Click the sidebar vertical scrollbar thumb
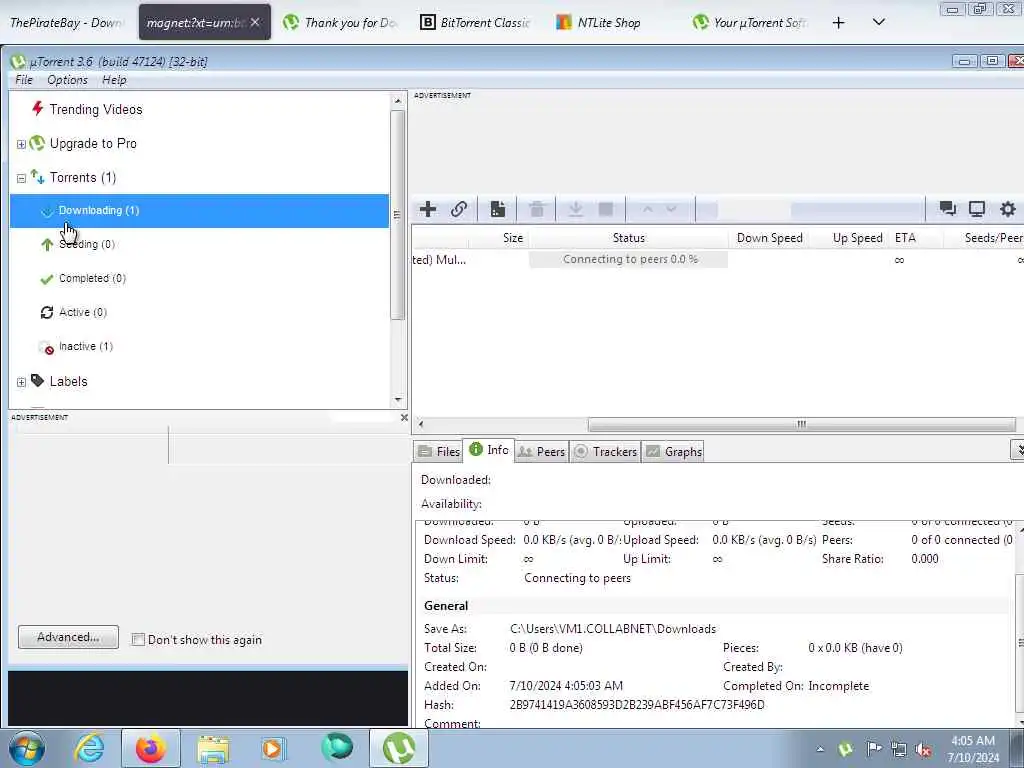1024x768 pixels. tap(397, 215)
